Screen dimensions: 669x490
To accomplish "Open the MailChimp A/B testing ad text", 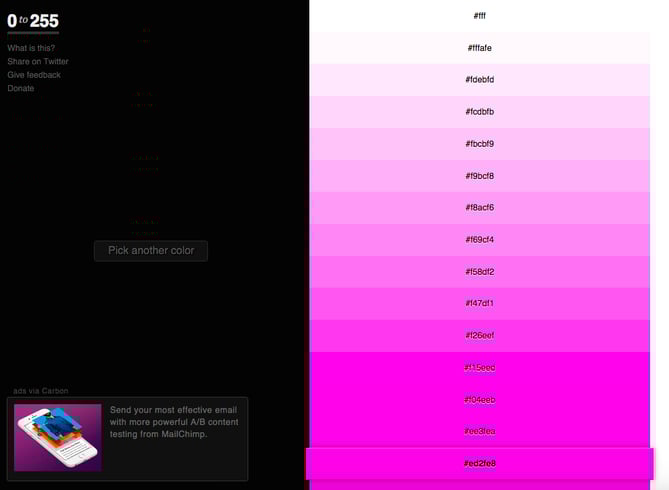I will [174, 422].
